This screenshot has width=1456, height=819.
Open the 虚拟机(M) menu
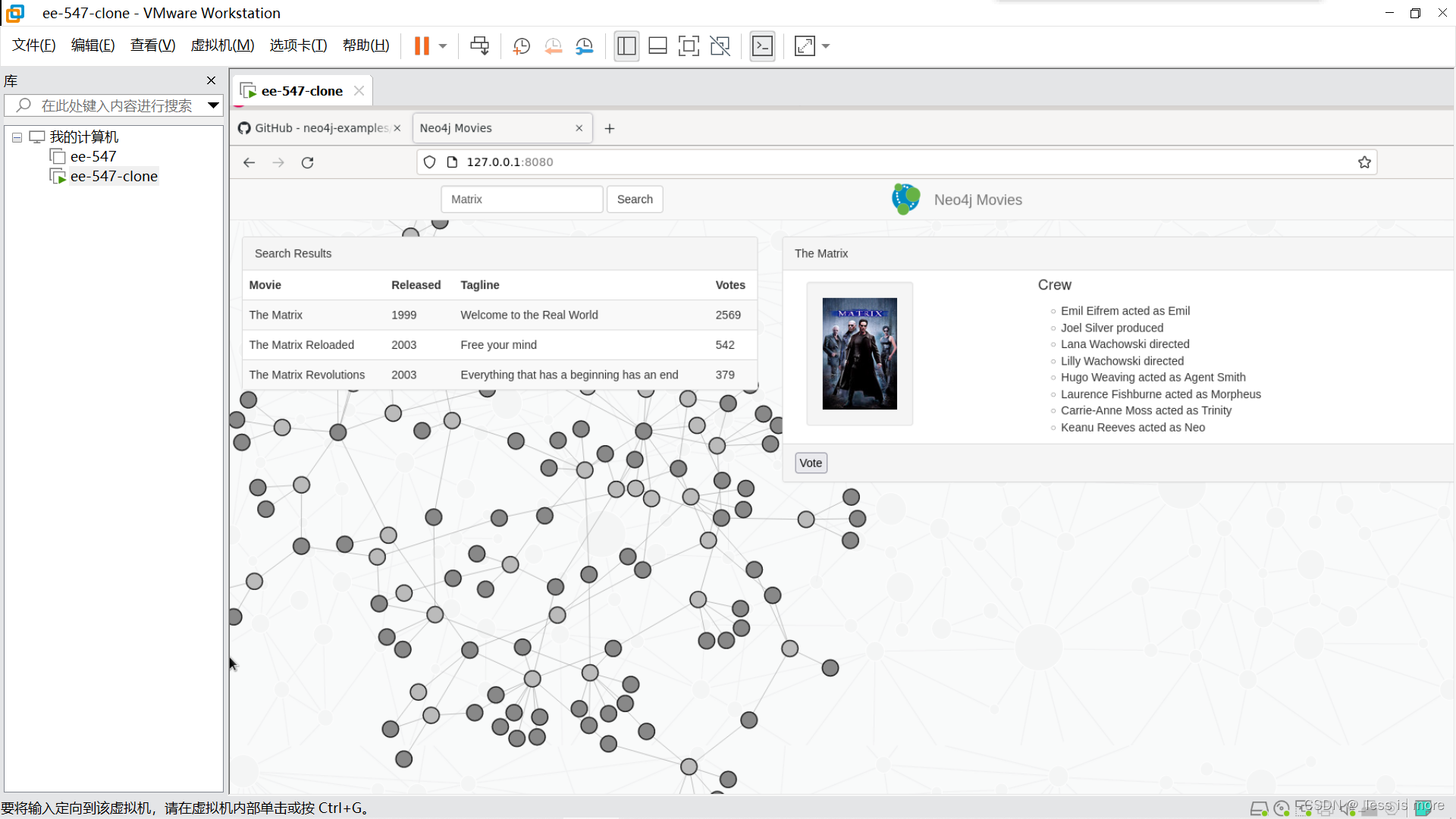[222, 45]
